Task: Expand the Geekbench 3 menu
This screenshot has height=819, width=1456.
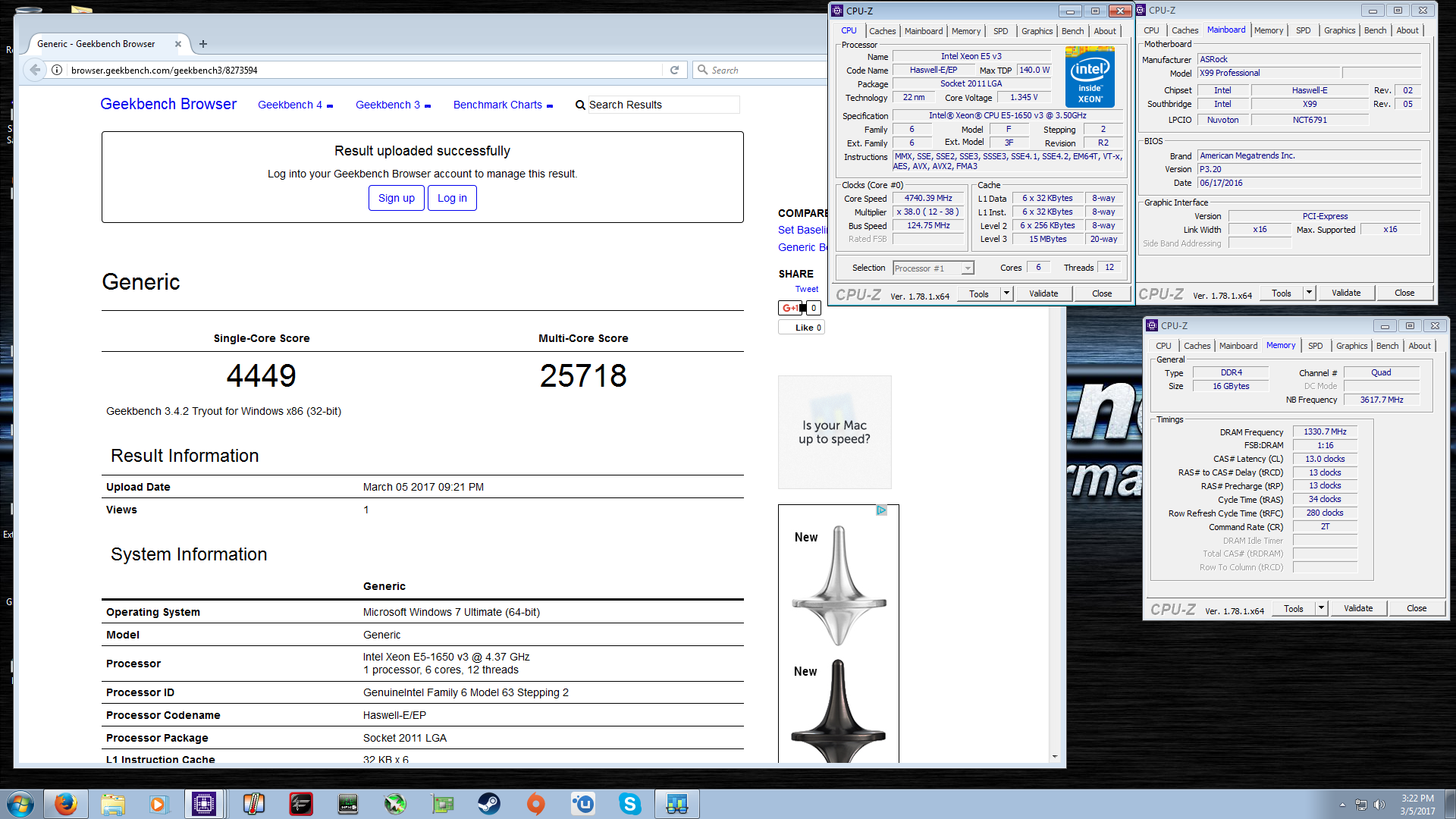Action: [393, 105]
